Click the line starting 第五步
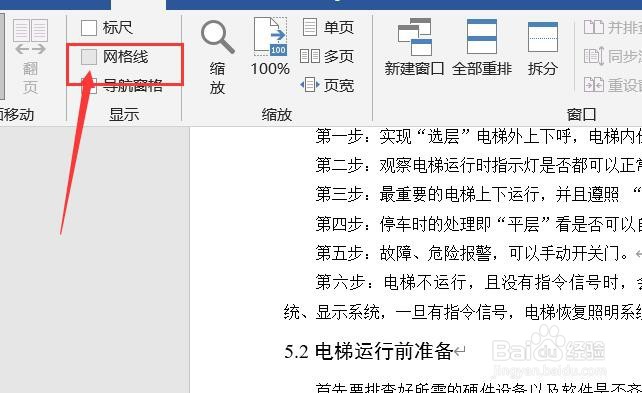This screenshot has height=393, width=642. 478,253
